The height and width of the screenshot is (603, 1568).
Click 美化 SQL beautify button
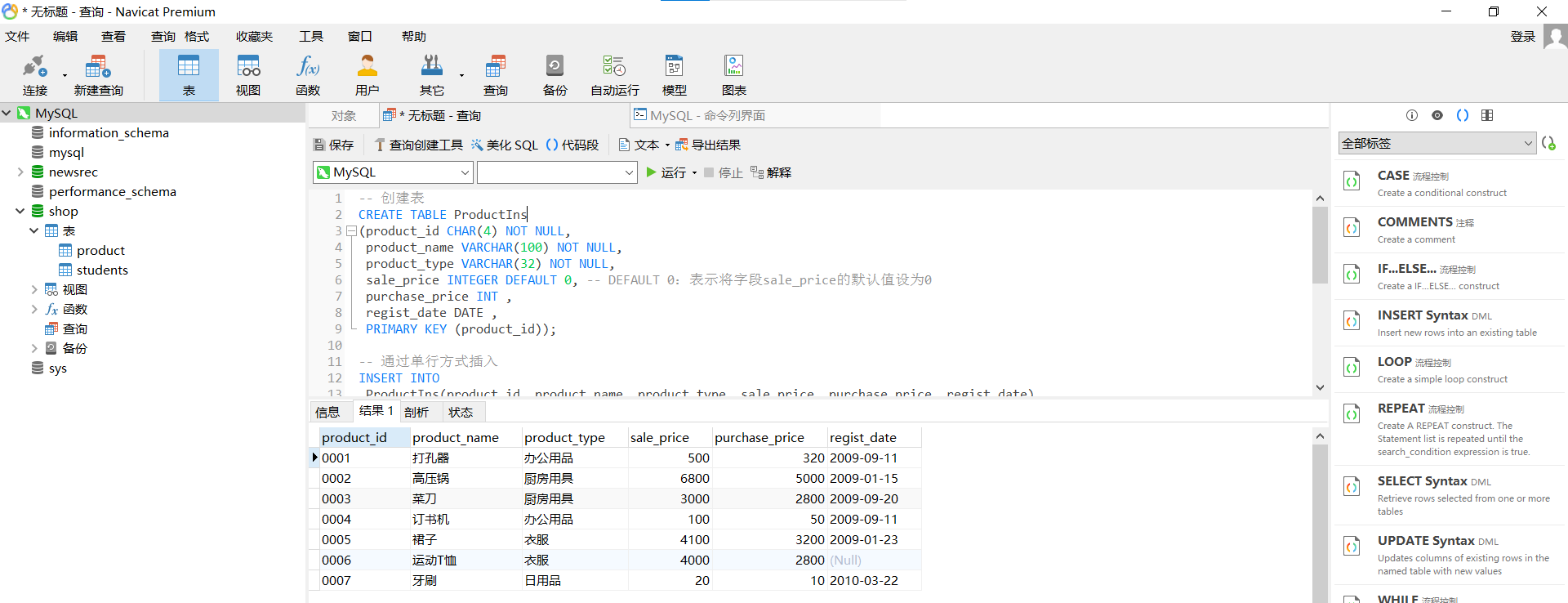[505, 145]
